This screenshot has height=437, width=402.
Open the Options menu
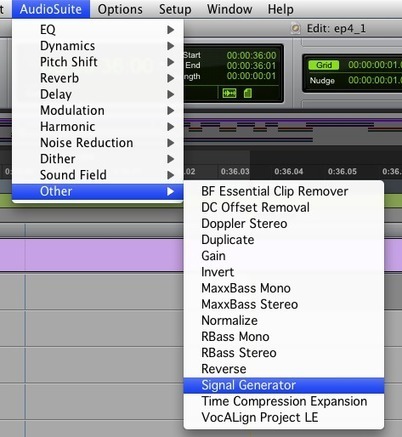120,9
